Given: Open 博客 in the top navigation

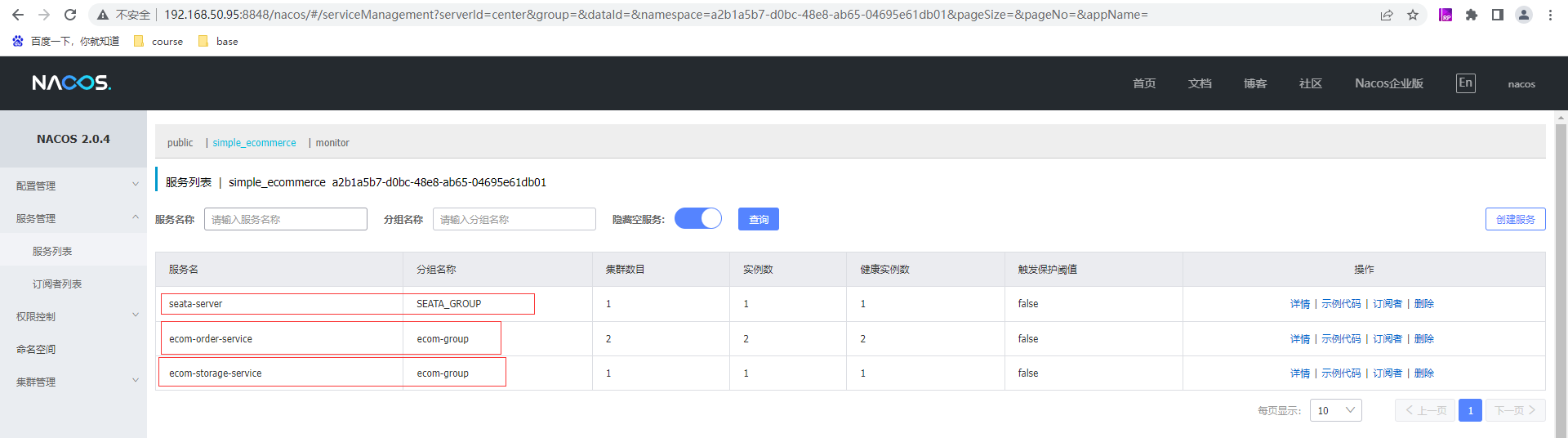Looking at the screenshot, I should coord(1255,83).
